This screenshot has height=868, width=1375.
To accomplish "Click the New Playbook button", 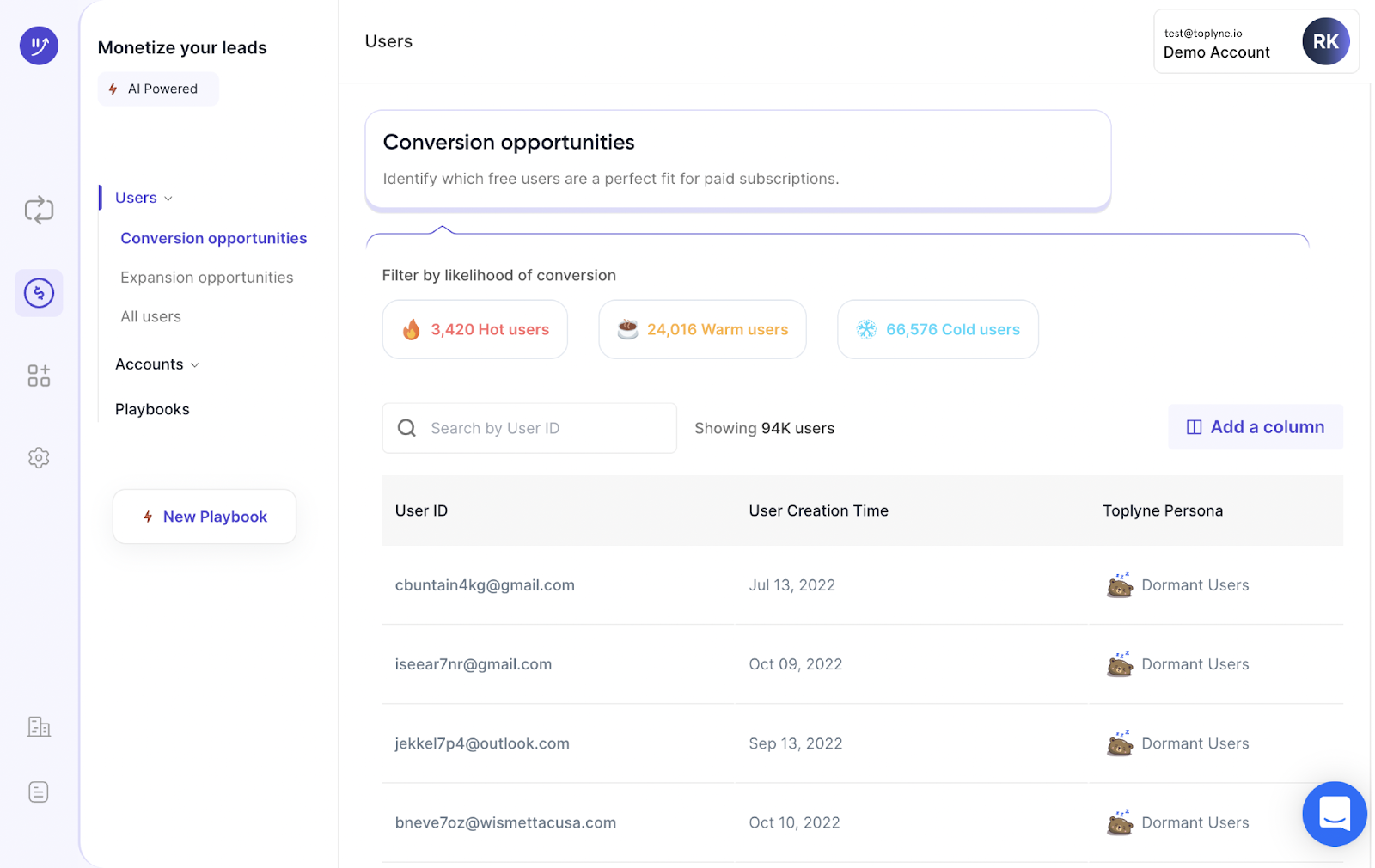I will (204, 517).
